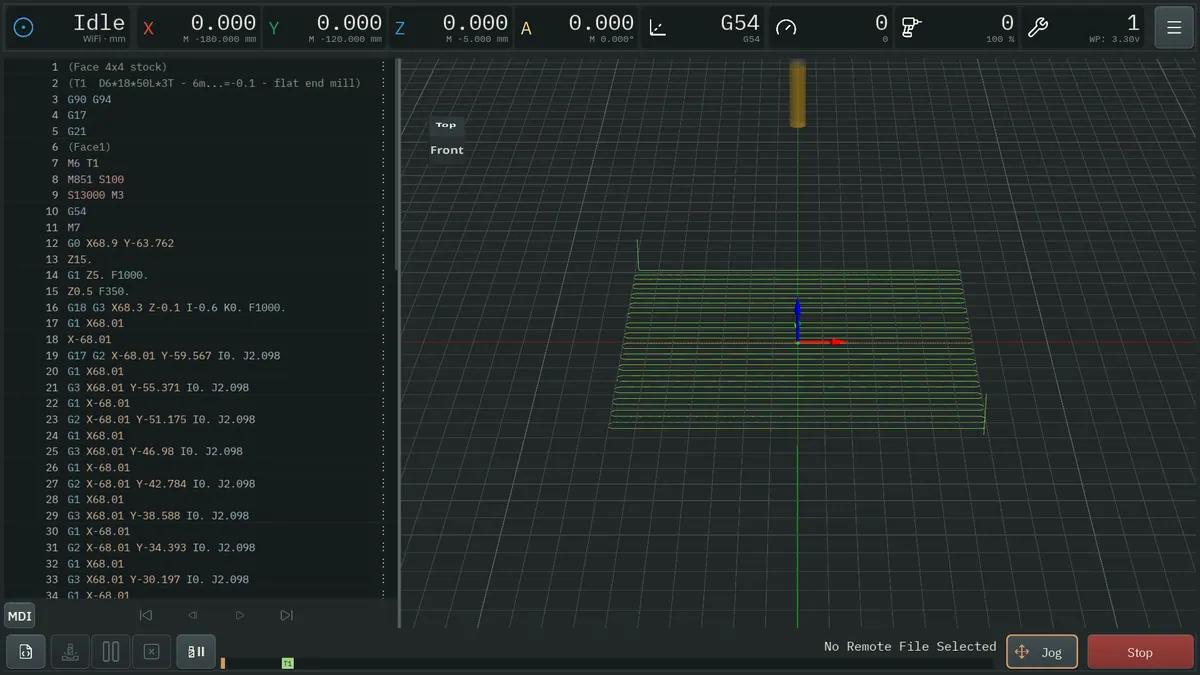
Task: Open options menu for line 12 G0 X68.9
Action: (383, 243)
